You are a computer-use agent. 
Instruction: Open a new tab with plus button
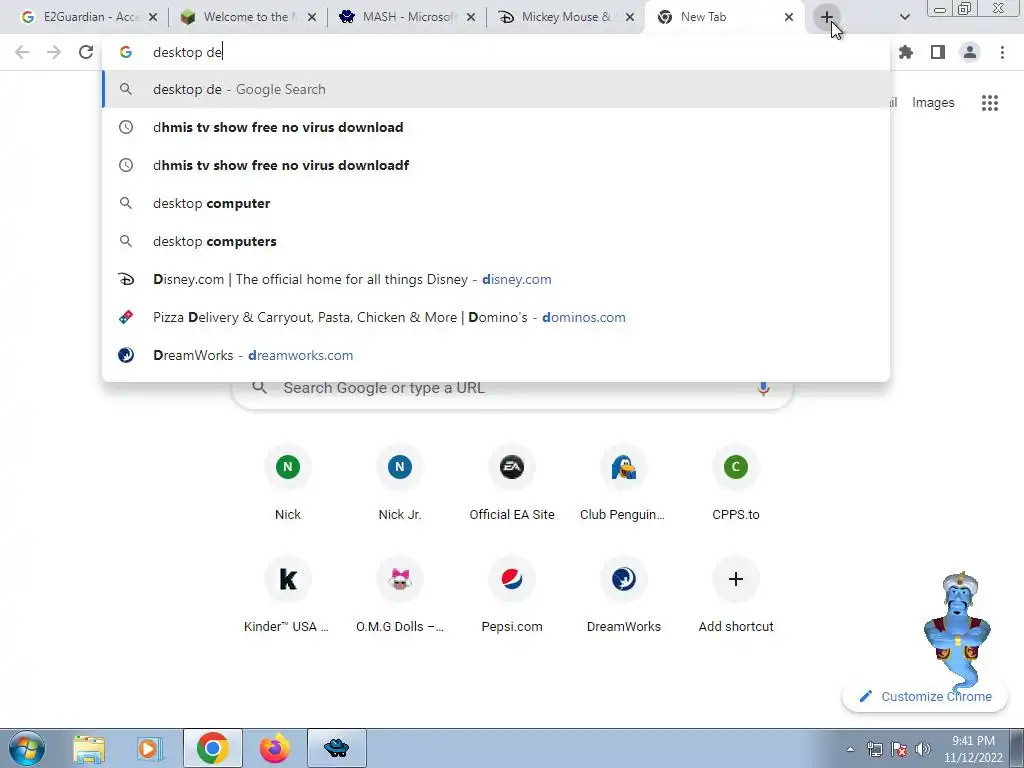(x=827, y=17)
